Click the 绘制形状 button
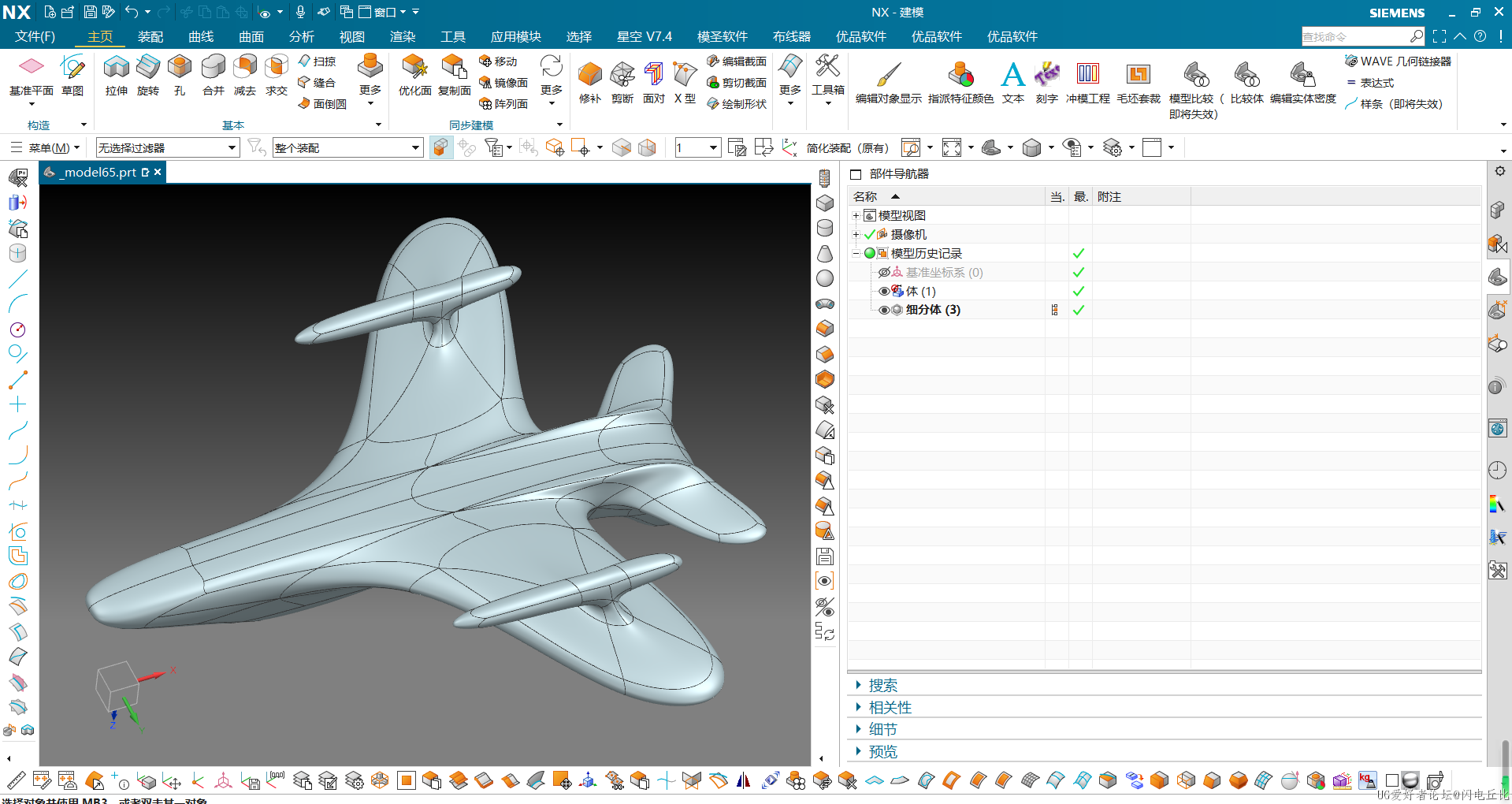Image resolution: width=1512 pixels, height=804 pixels. tap(736, 104)
